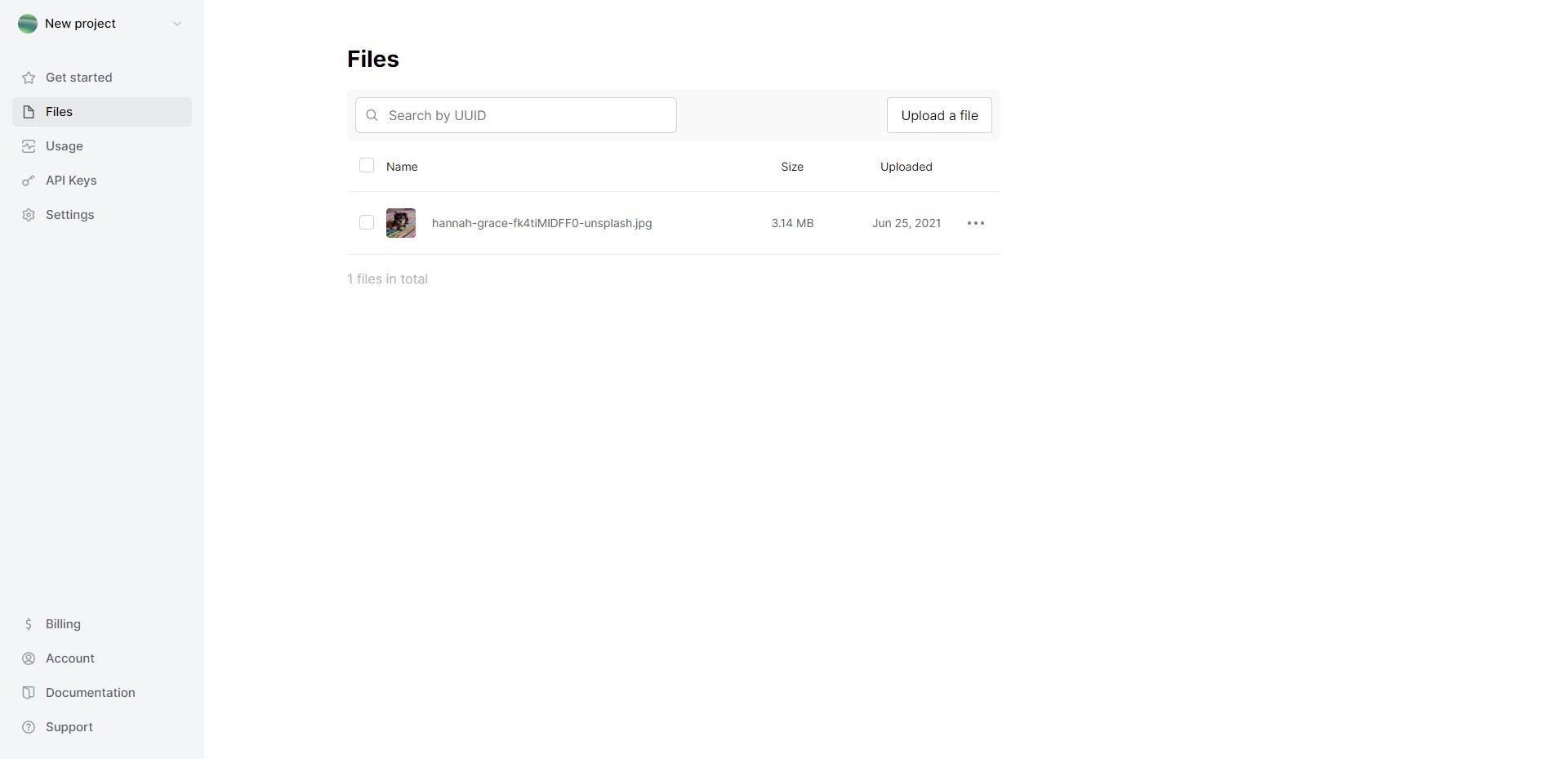Click the Support help icon
The width and height of the screenshot is (1568, 759).
(x=29, y=726)
